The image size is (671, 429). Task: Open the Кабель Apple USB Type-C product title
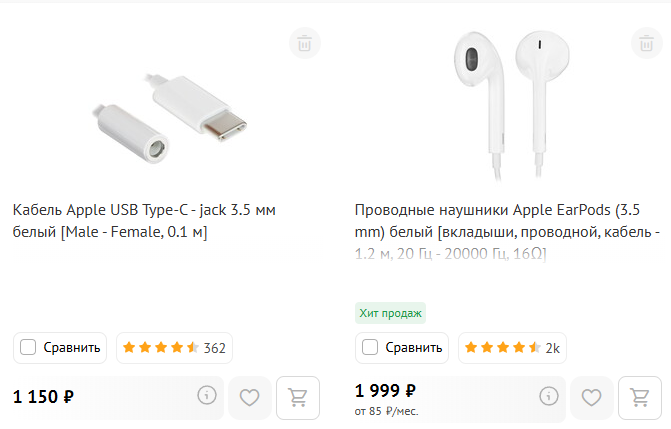[143, 221]
